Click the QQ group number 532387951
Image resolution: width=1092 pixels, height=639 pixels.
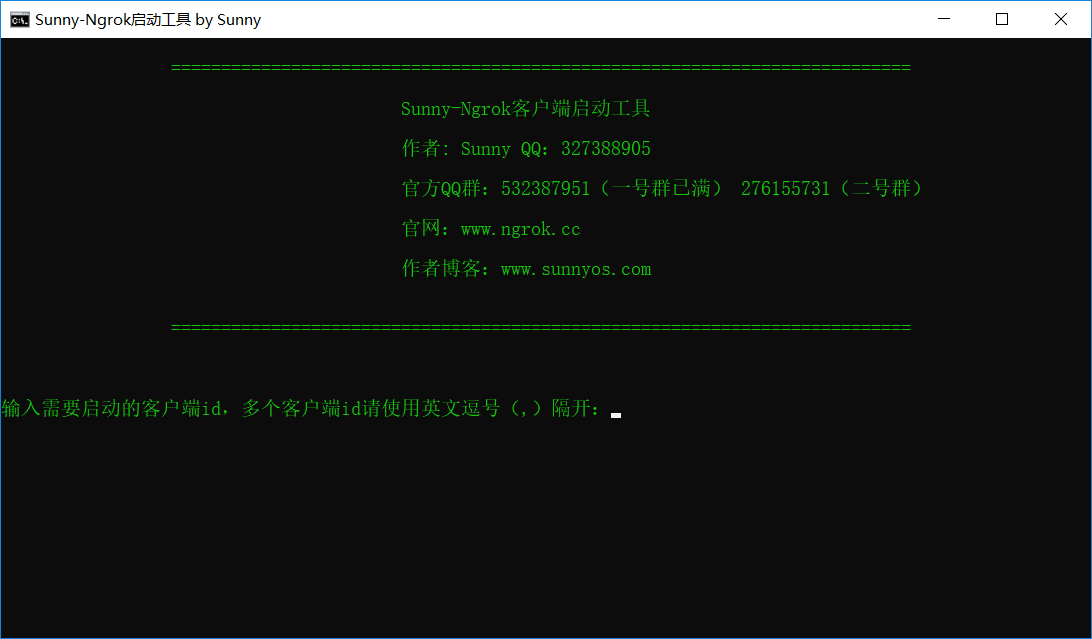(x=545, y=189)
